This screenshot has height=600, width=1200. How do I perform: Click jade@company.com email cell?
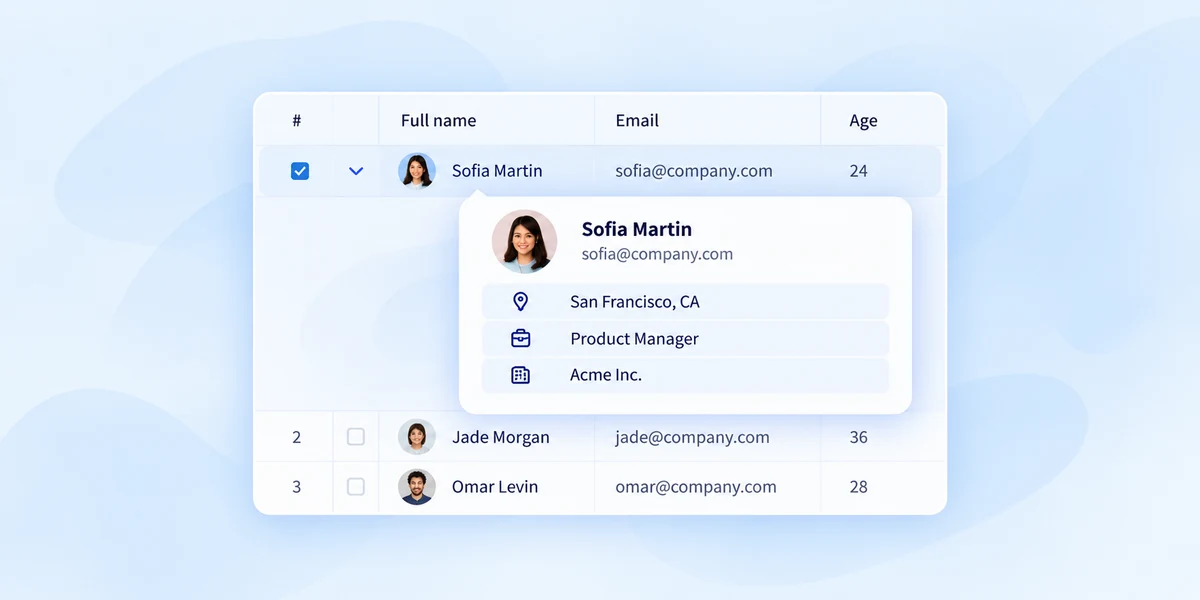point(692,437)
